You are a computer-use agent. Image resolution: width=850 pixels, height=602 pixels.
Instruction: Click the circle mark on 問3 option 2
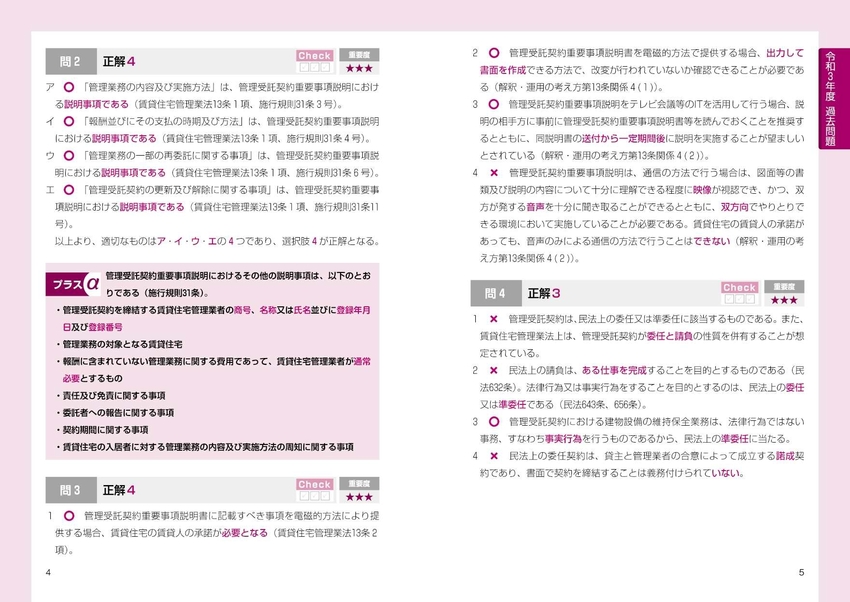click(493, 53)
